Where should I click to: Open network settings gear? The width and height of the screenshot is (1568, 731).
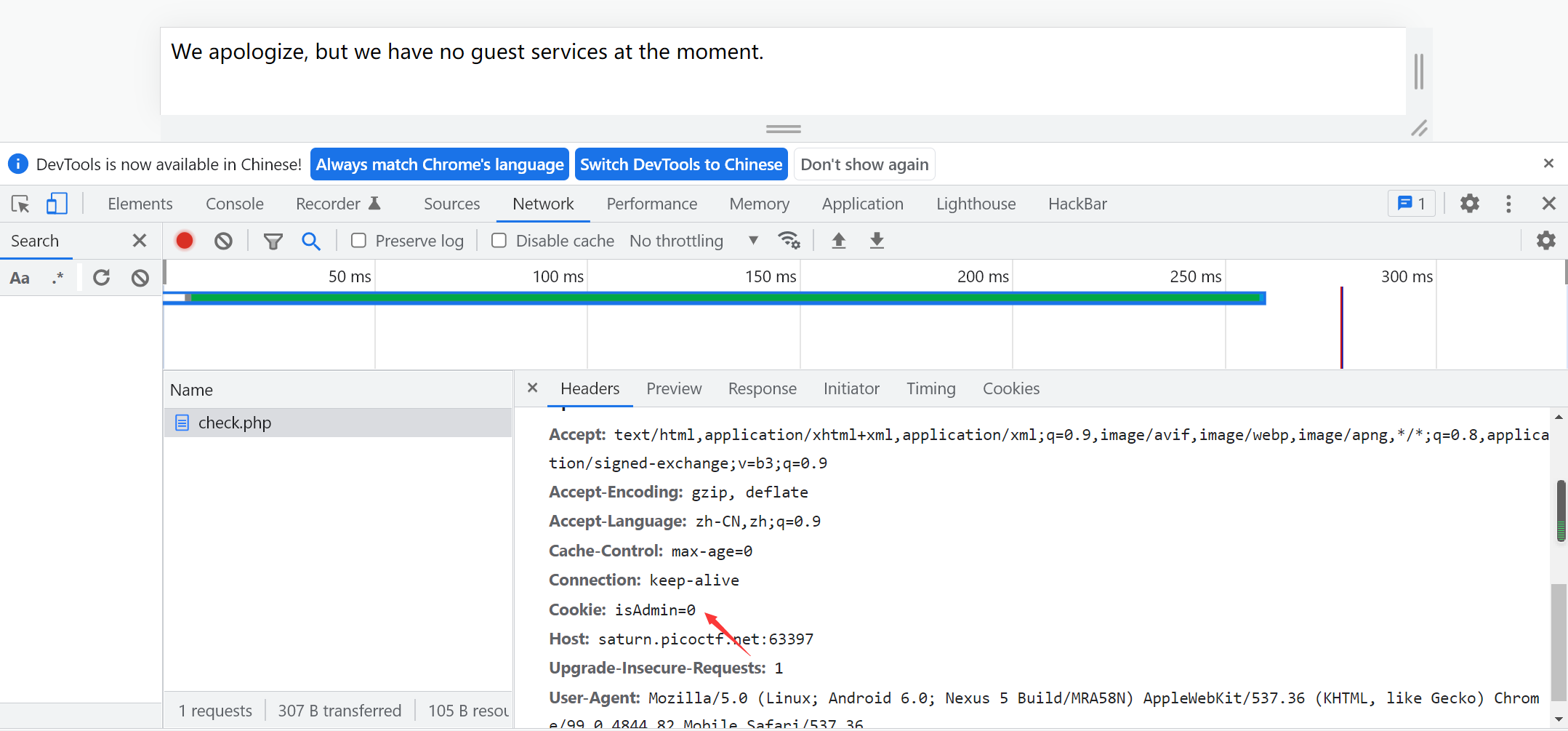[x=1545, y=240]
